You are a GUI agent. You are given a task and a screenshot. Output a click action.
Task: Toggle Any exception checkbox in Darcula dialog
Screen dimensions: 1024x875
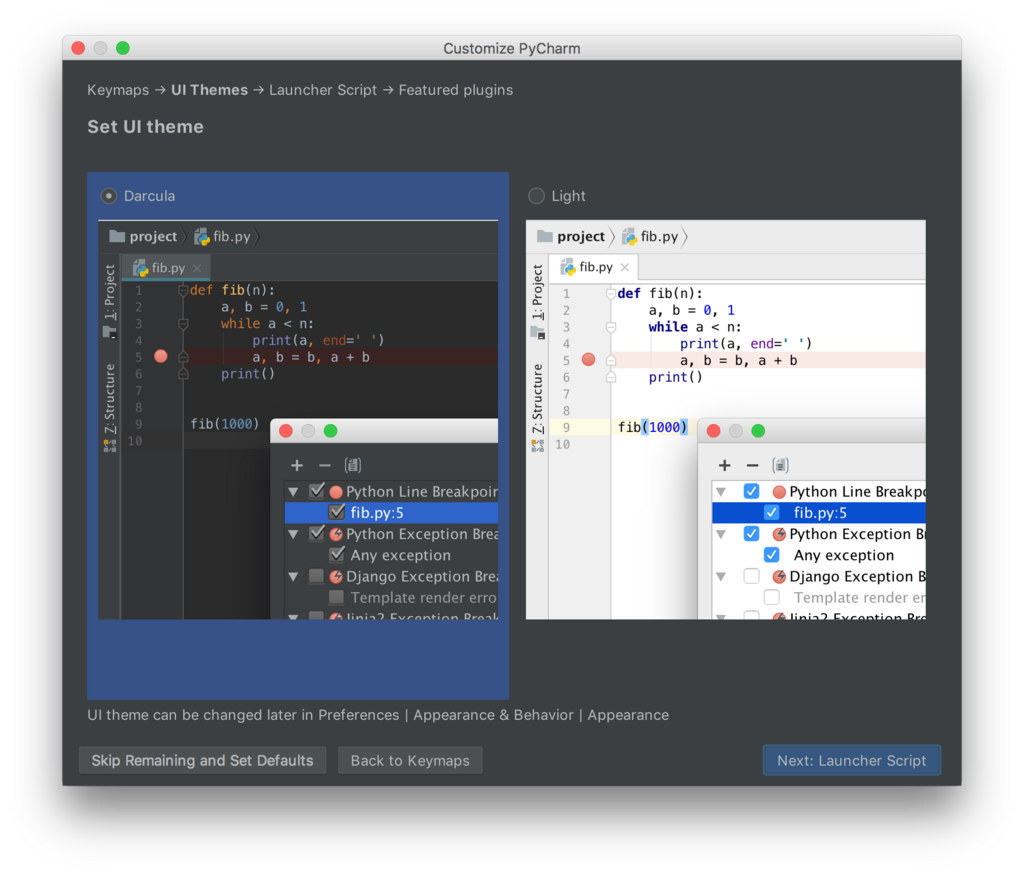[337, 554]
